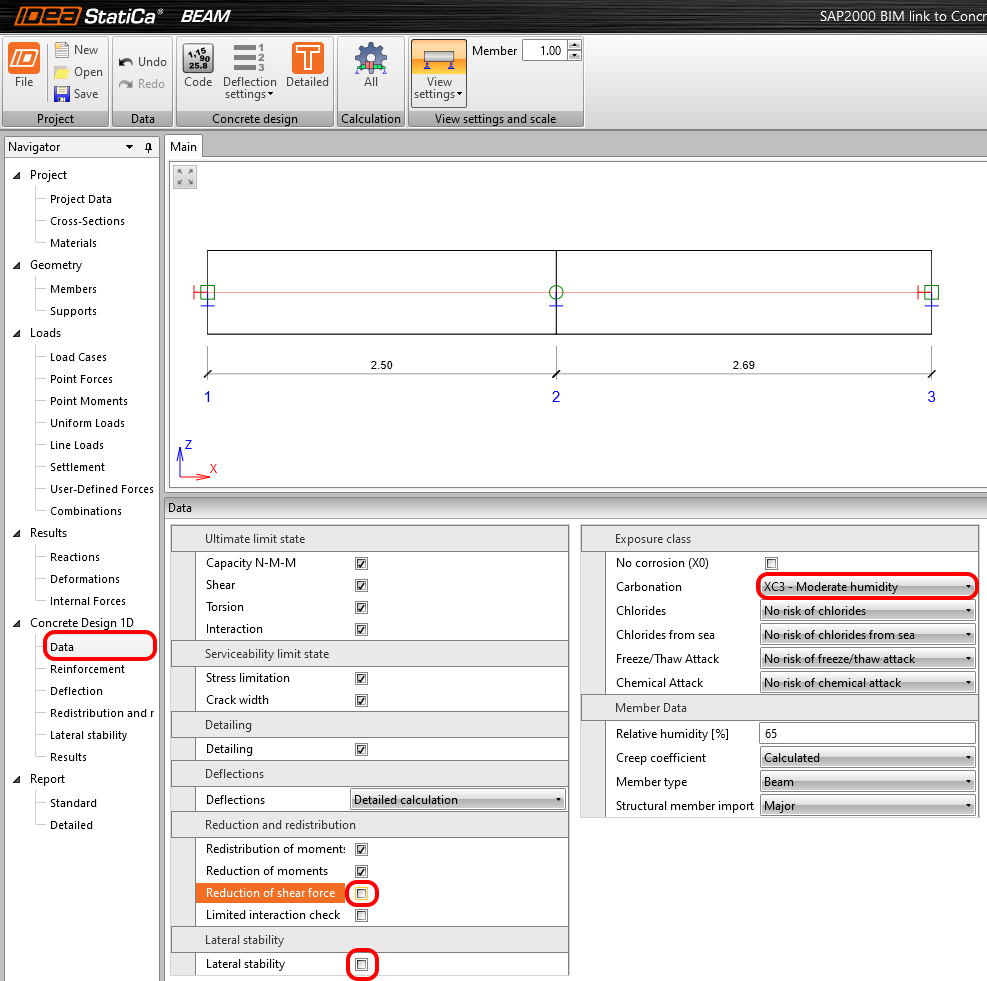The height and width of the screenshot is (981, 987).
Task: Save the project
Action: (x=77, y=93)
